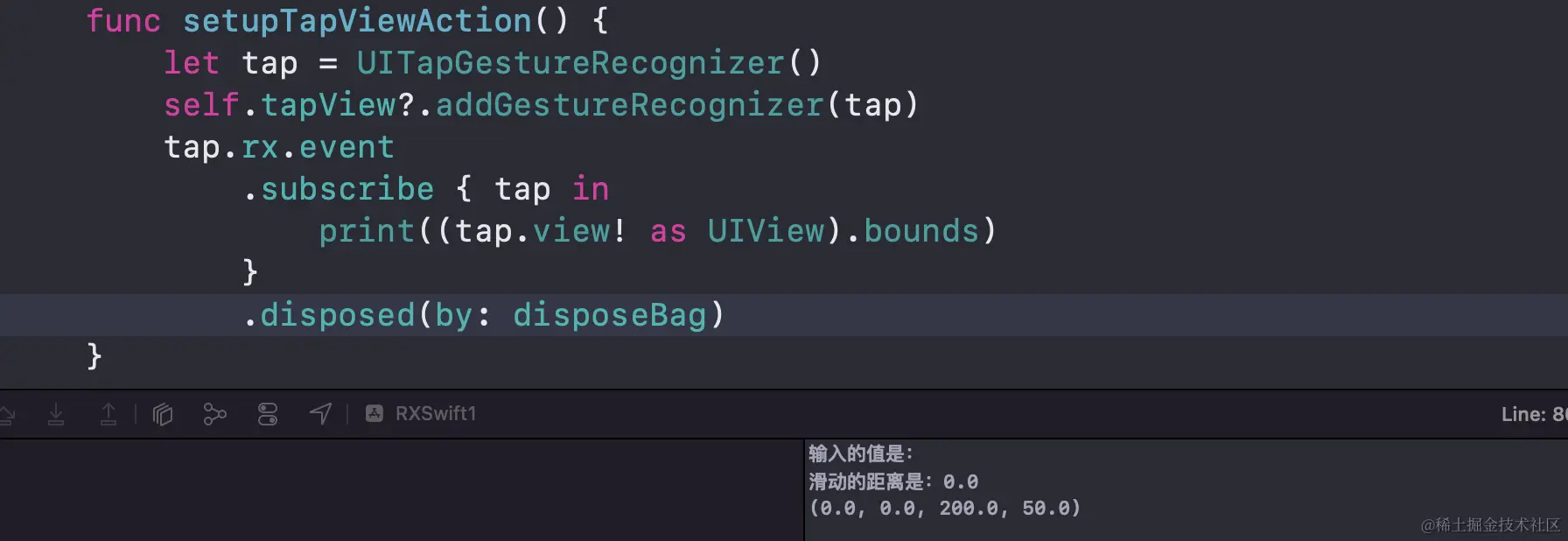
Task: Click the setupTapViewAction function name
Action: pos(357,21)
